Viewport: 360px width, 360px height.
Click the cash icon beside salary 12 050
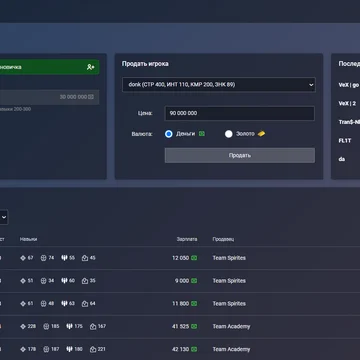click(194, 258)
